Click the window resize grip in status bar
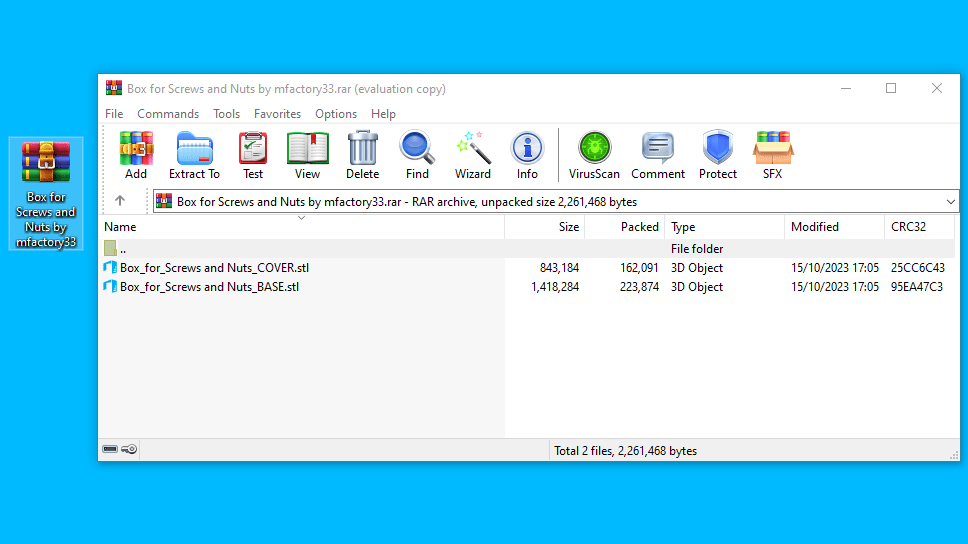The width and height of the screenshot is (968, 544). pyautogui.click(x=954, y=454)
